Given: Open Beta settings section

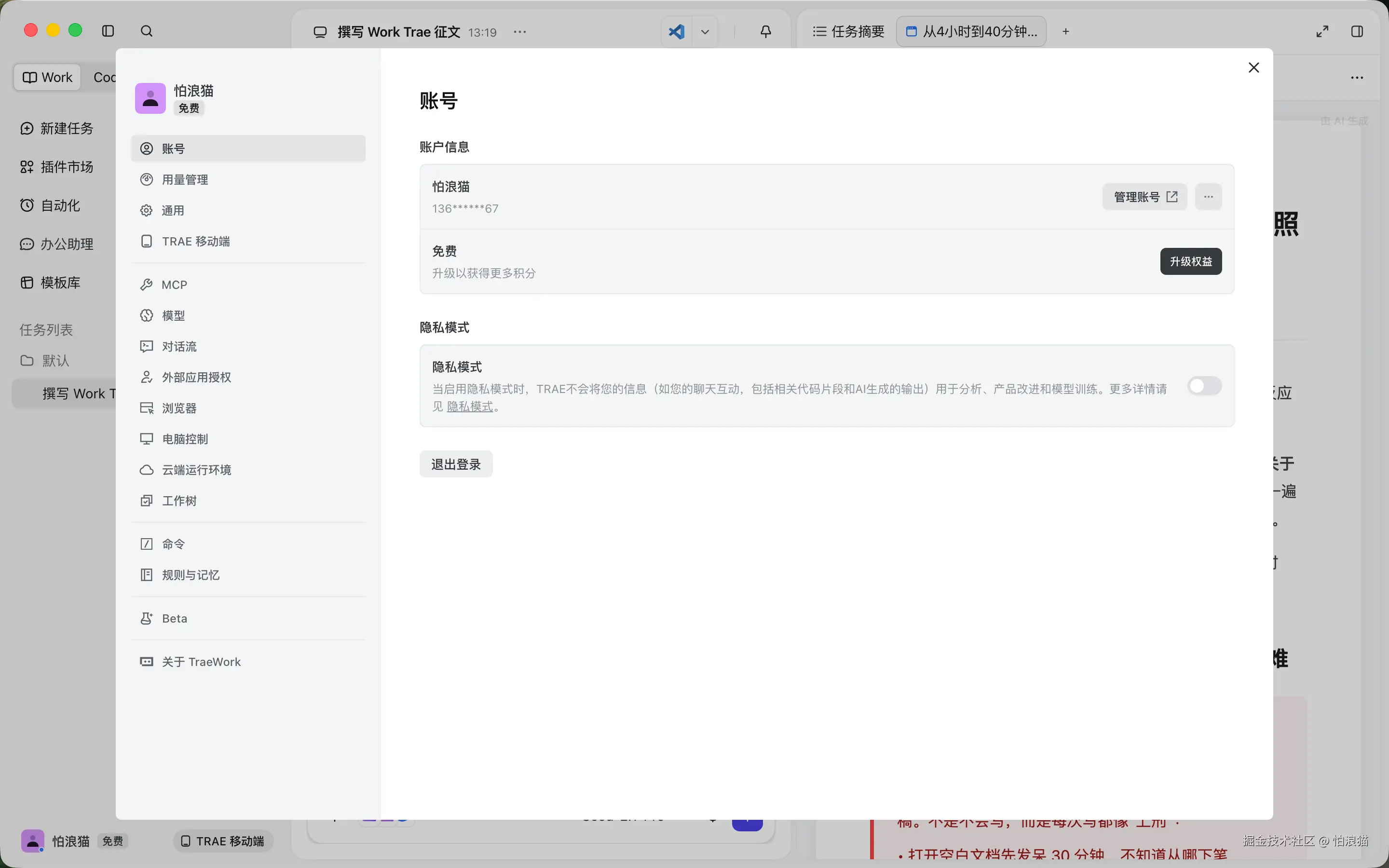Looking at the screenshot, I should pos(248,618).
